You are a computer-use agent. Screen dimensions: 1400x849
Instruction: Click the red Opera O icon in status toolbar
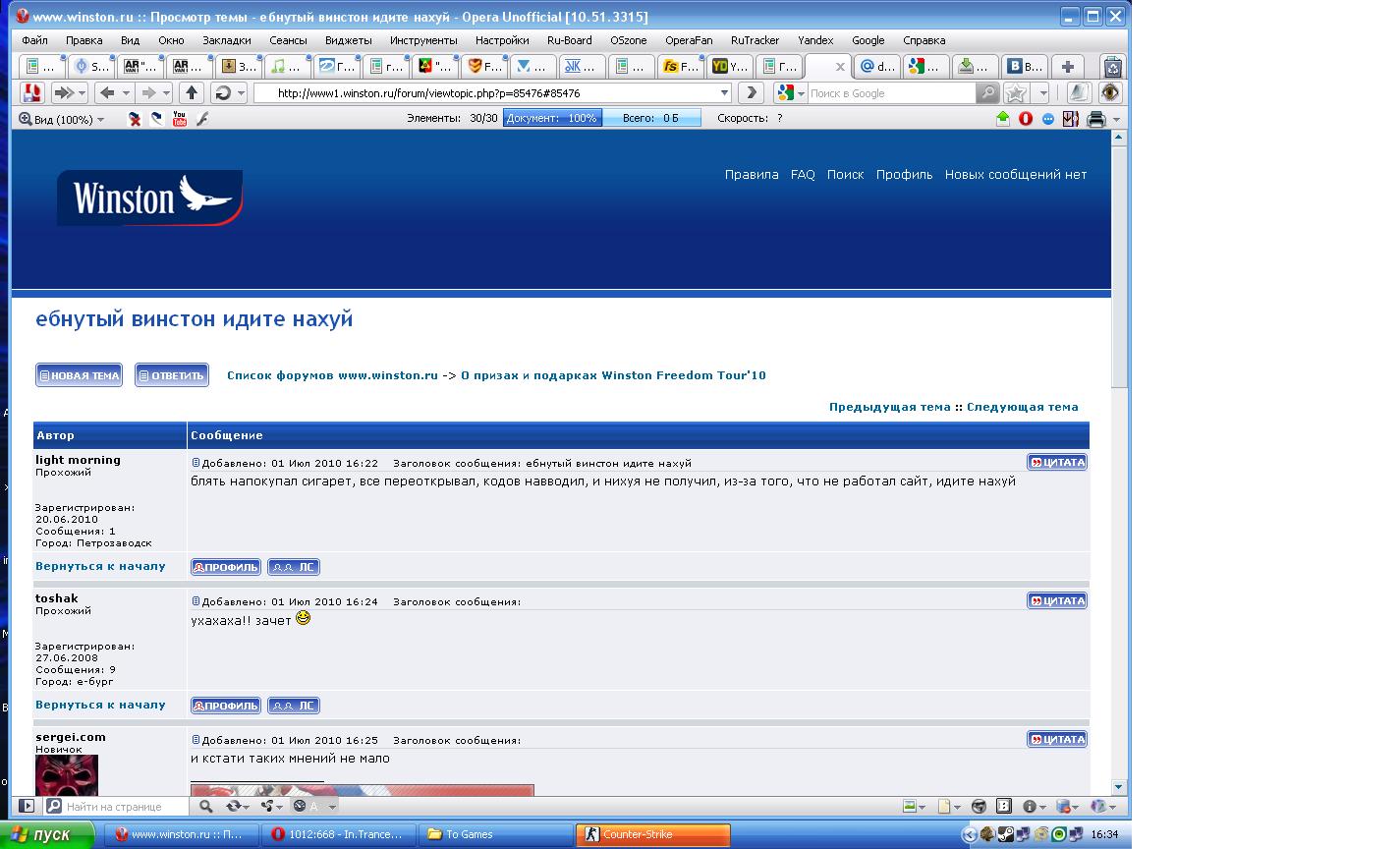click(1026, 119)
